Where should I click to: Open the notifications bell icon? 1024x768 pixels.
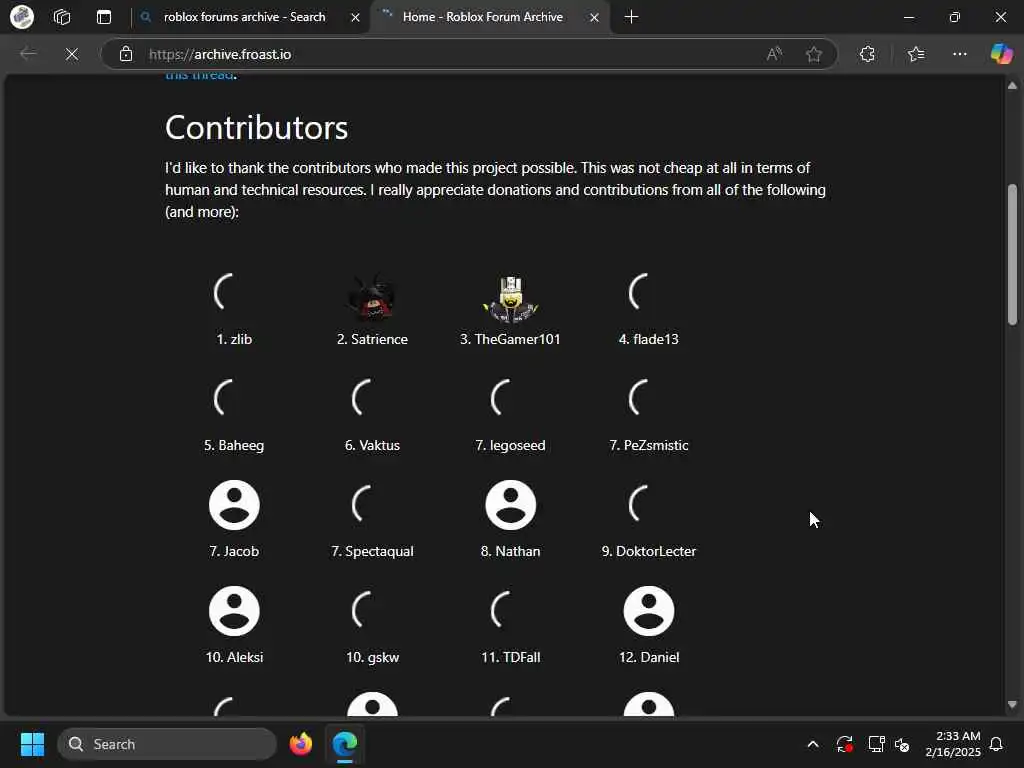point(997,744)
